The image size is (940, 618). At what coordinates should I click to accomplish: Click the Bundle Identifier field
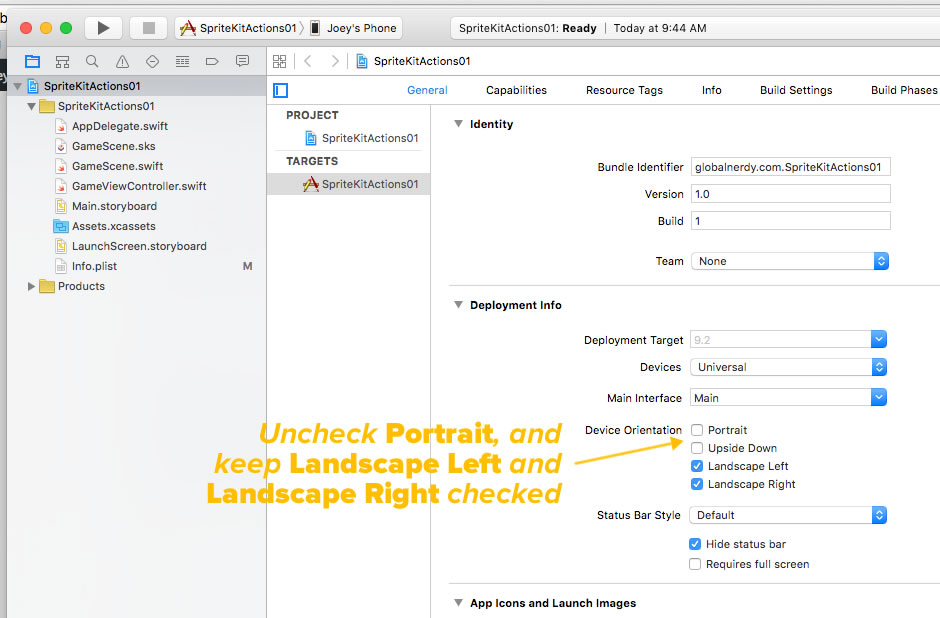(x=791, y=167)
